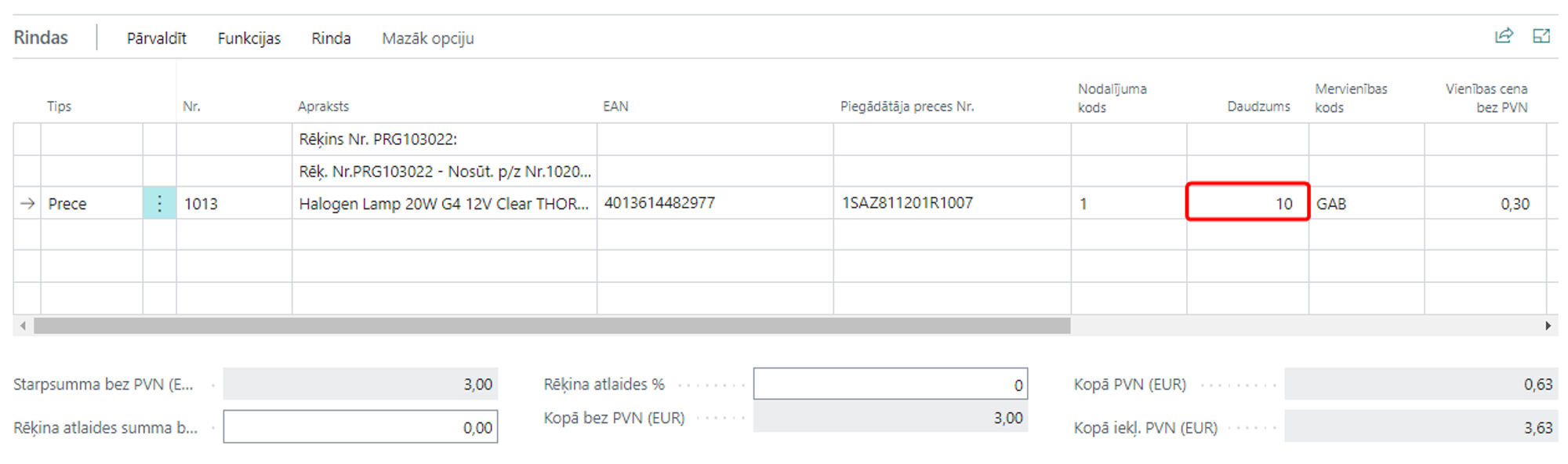Screen dimensions: 1568x464
Task: Click the Apraksts column header
Action: 323,107
